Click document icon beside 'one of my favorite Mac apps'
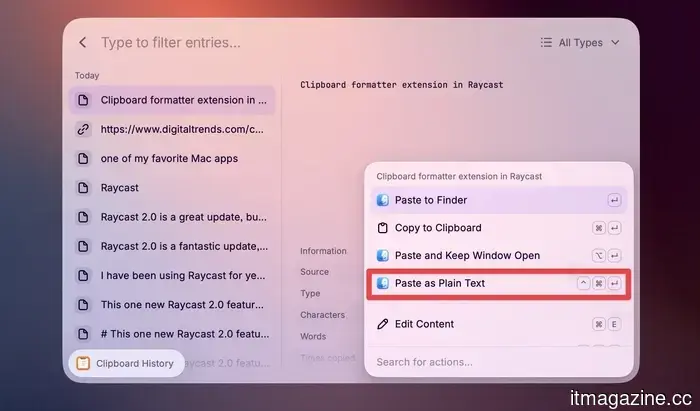The image size is (700, 411). click(83, 158)
